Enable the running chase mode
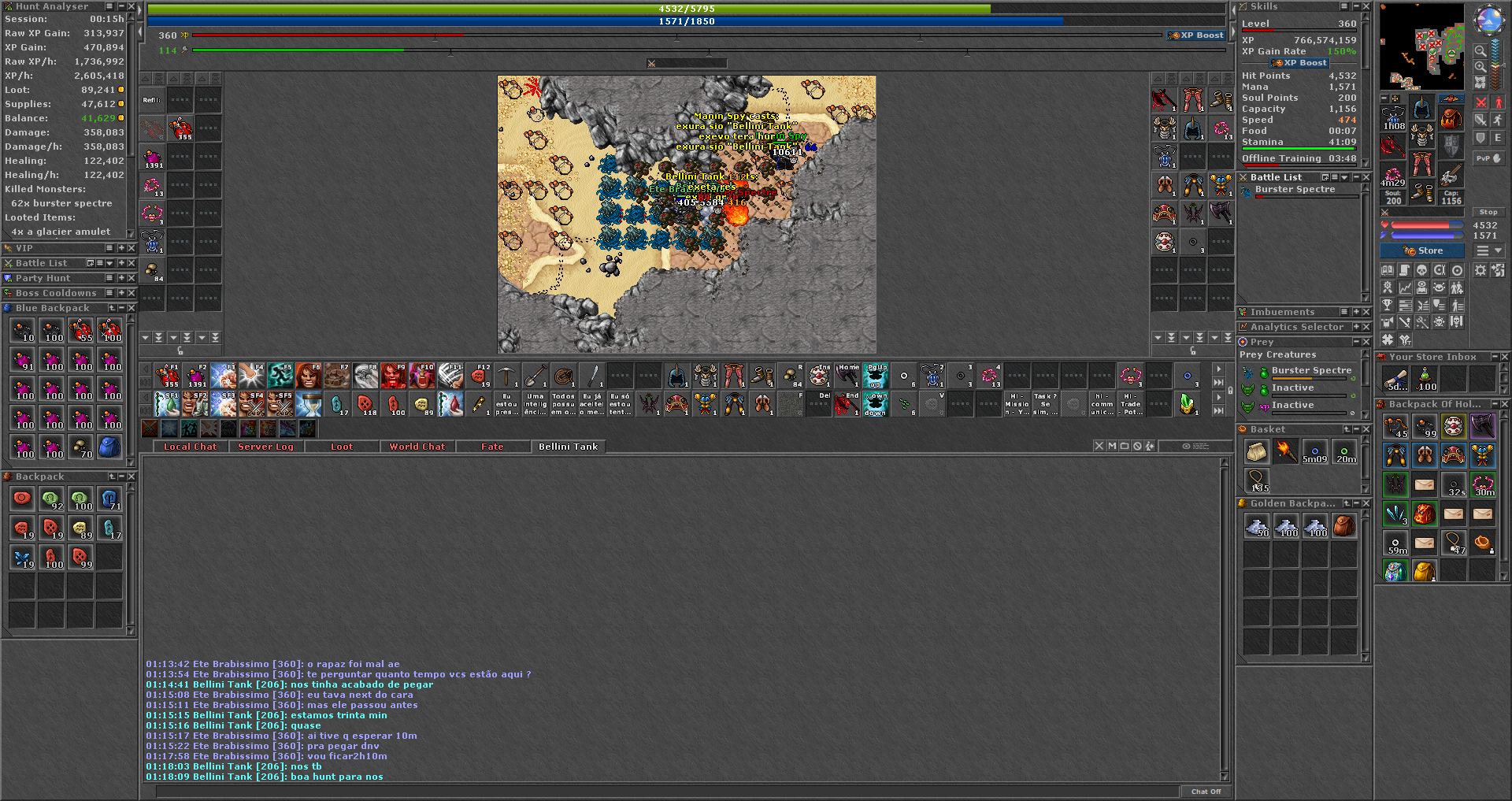The height and width of the screenshot is (801, 1512). [x=1498, y=120]
